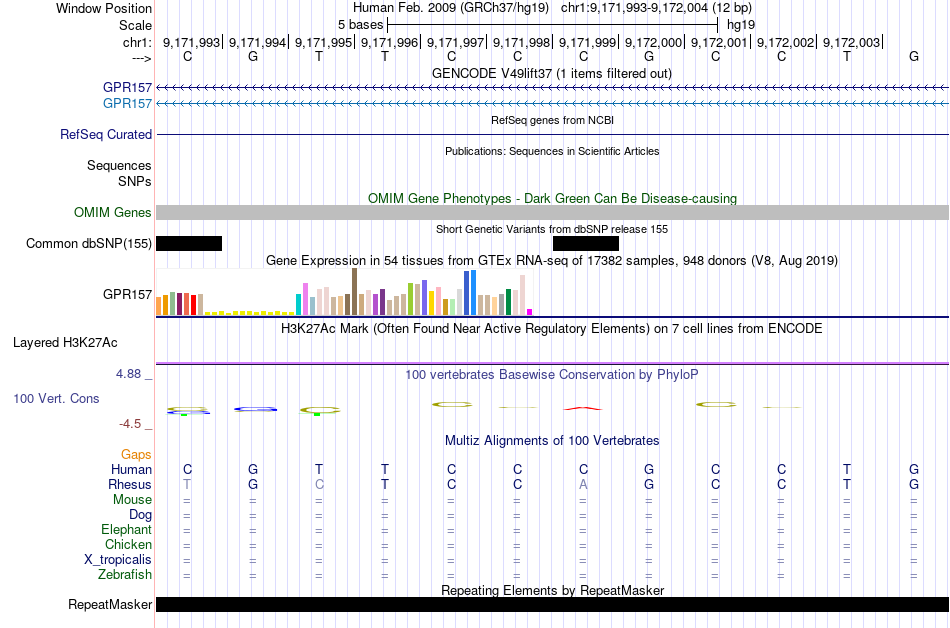The width and height of the screenshot is (950, 628).
Task: Click the Repeating Elements by RepeatMasker title
Action: tap(553, 590)
